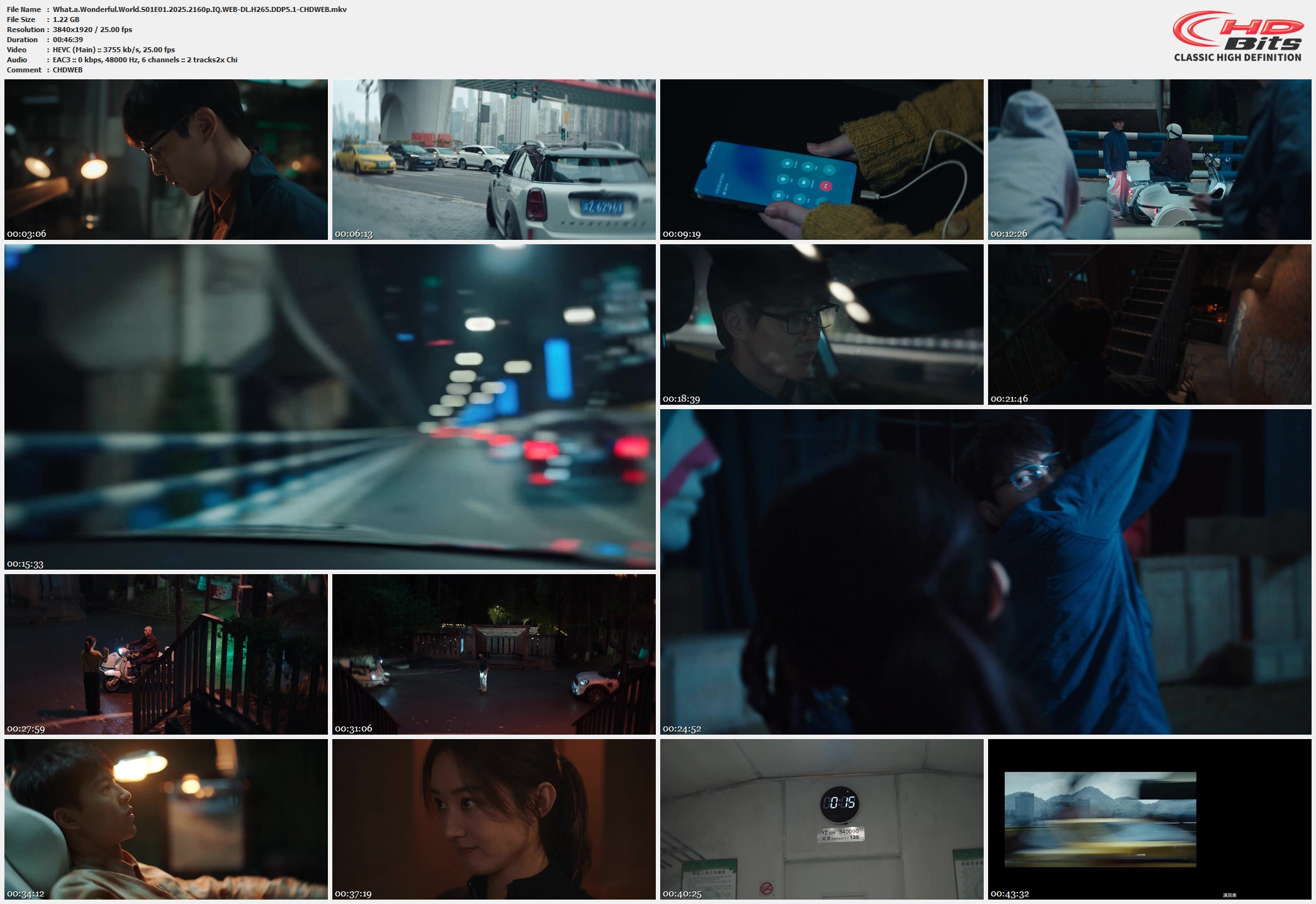This screenshot has height=904, width=1316.
Task: Select the scooter scene thumbnail at 00:12:26
Action: (1150, 159)
